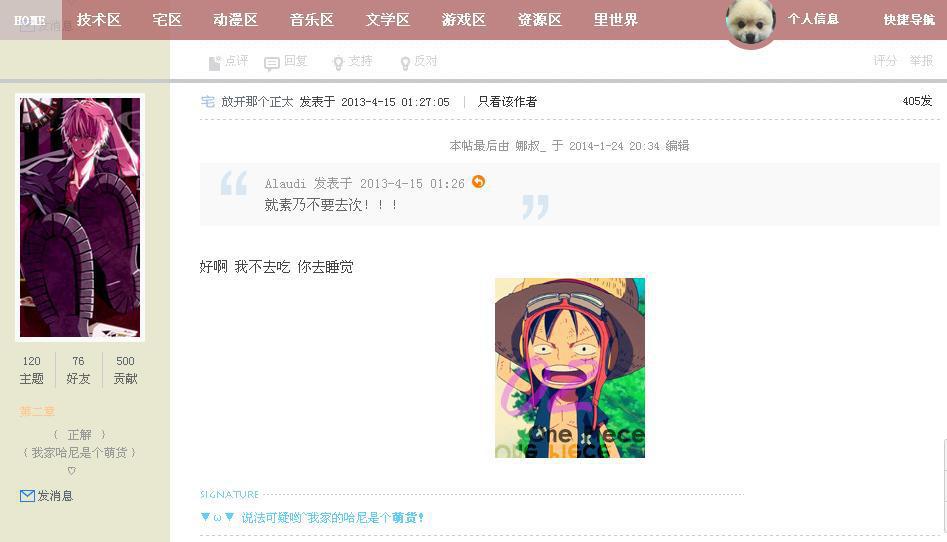Click the orange quote jump-back arrow icon
The width and height of the screenshot is (947, 542).
tap(478, 181)
